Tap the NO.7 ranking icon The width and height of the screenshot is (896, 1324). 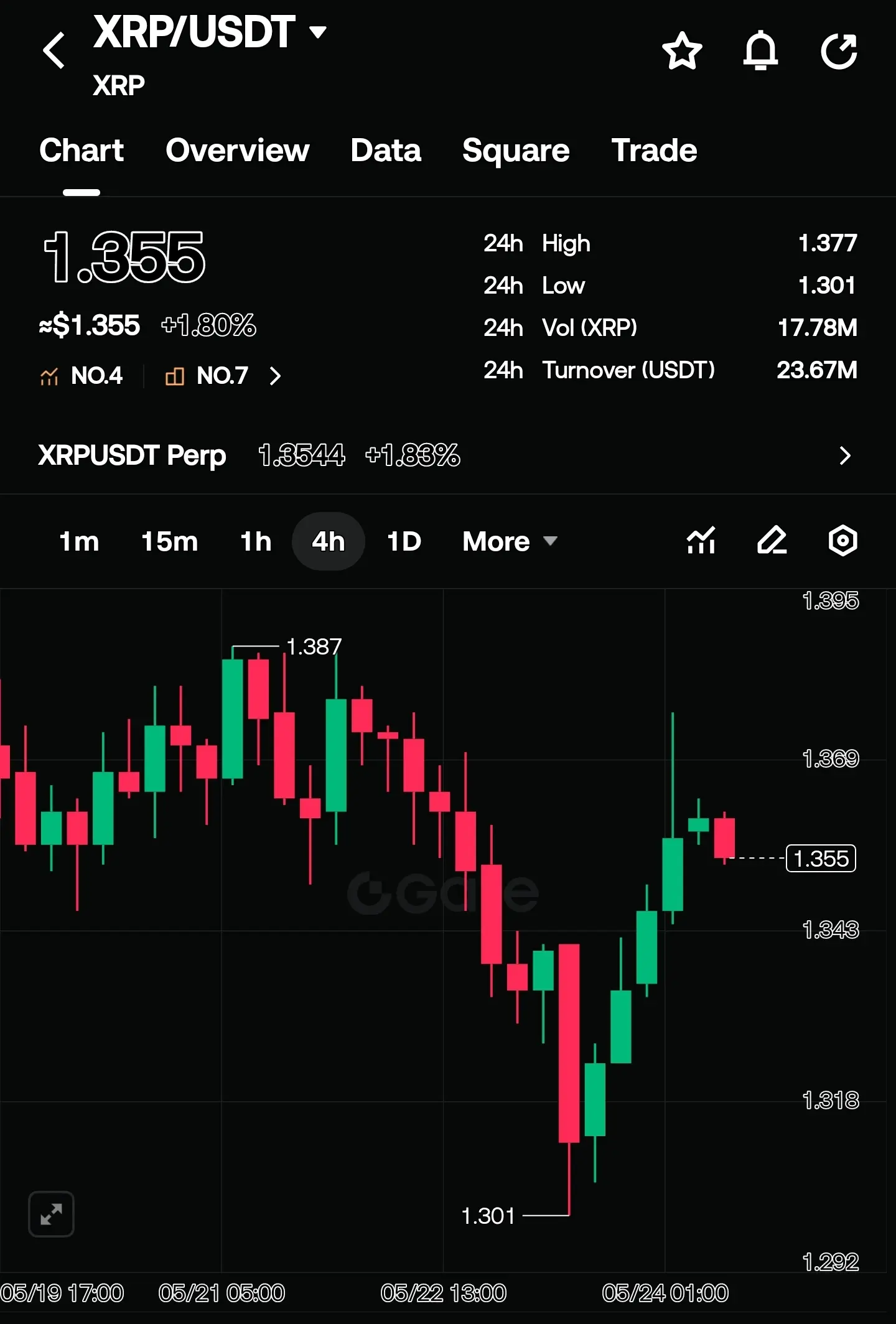coord(175,376)
